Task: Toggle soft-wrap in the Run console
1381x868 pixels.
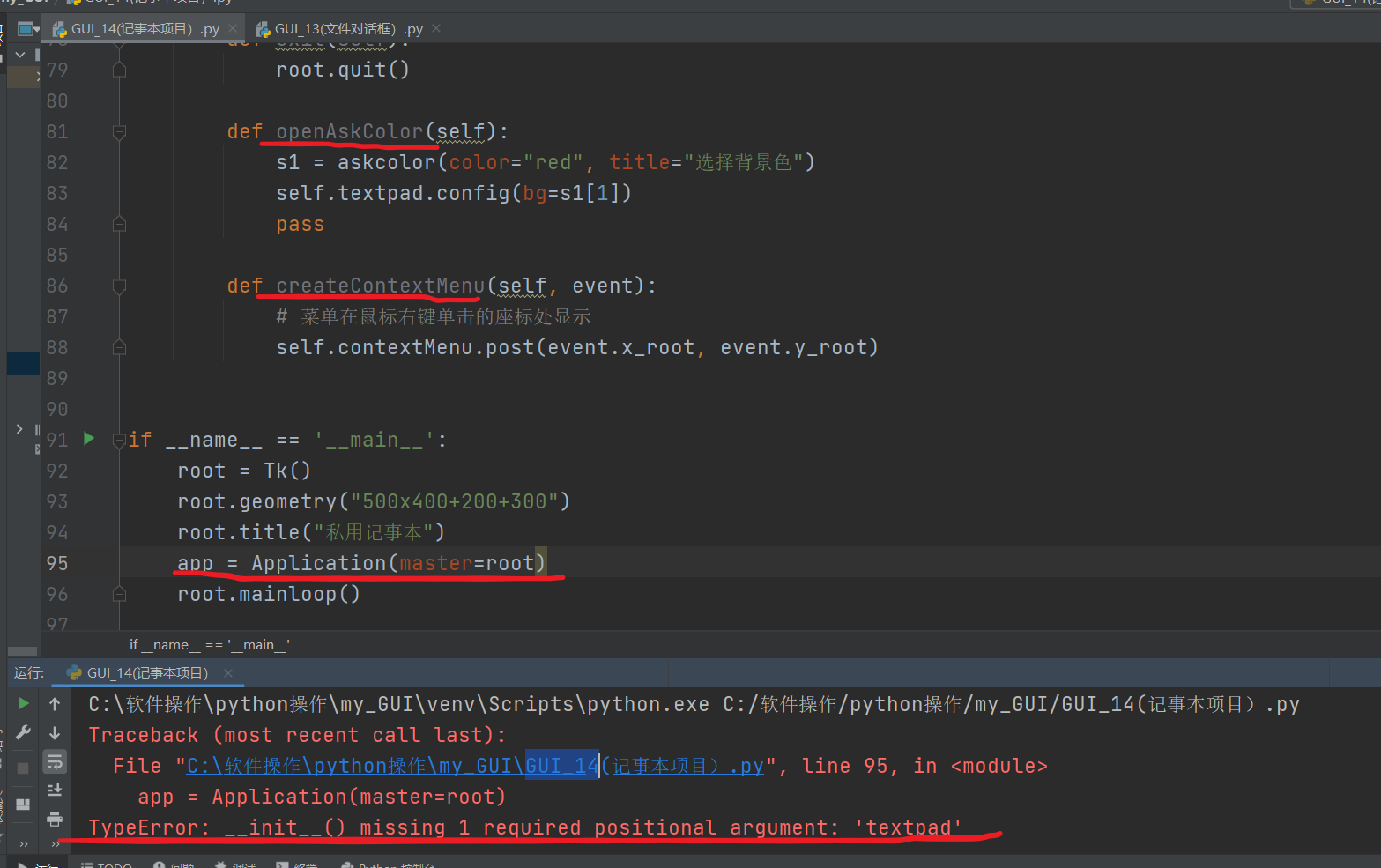Action: [55, 761]
